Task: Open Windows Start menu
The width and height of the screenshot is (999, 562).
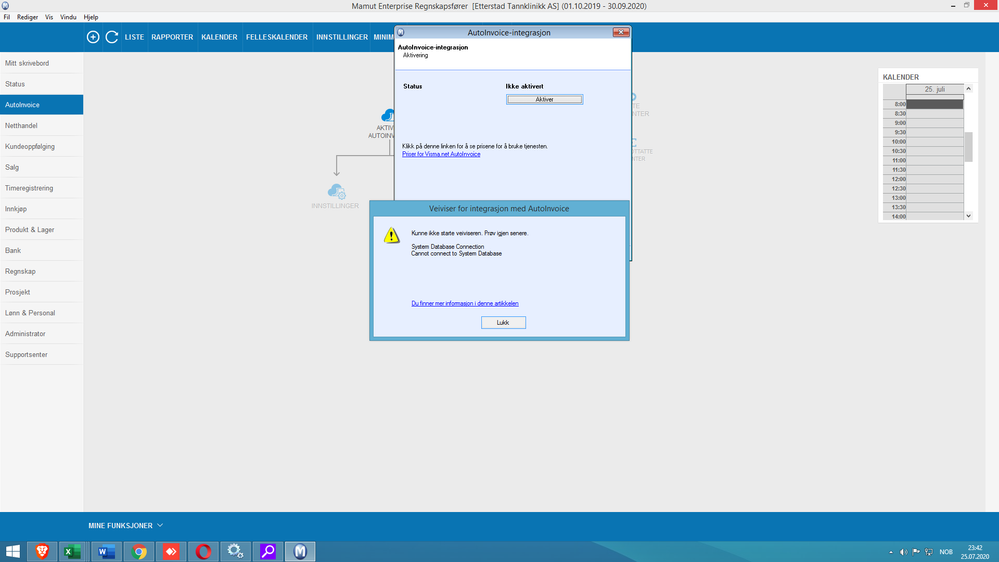Action: 13,551
